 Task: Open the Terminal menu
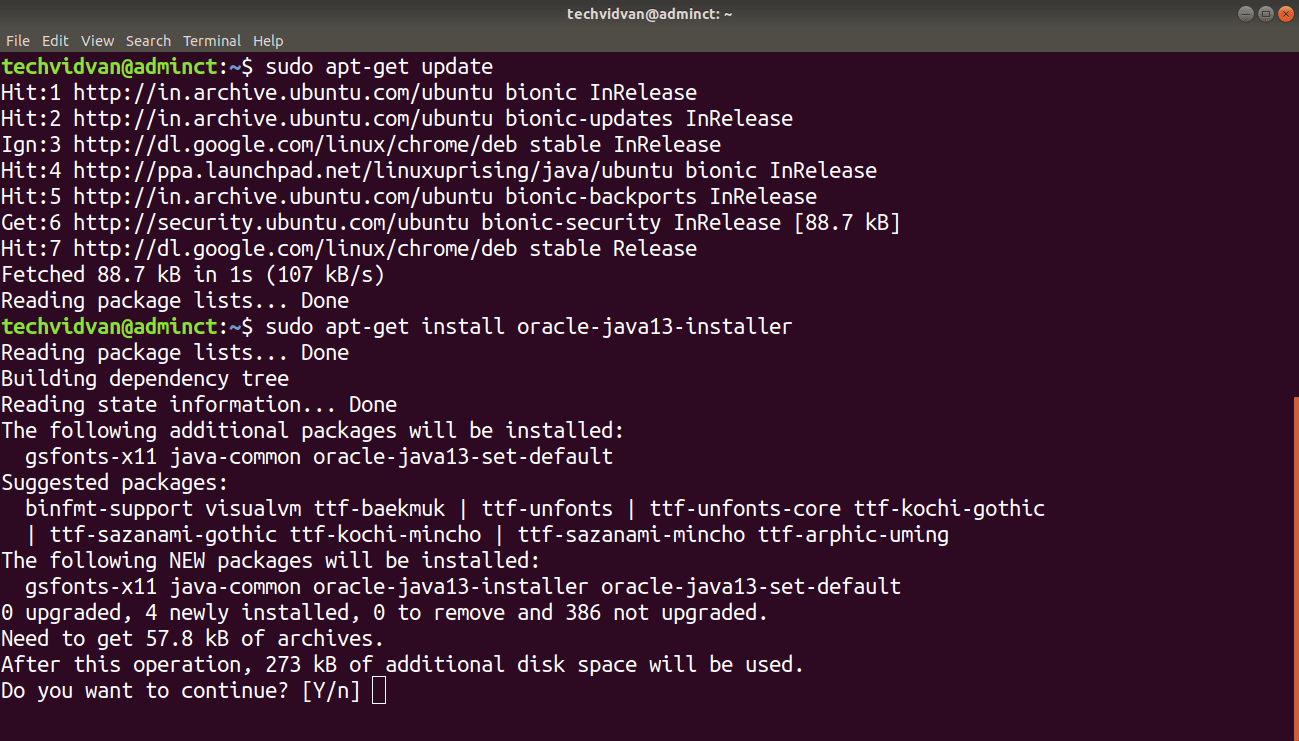pyautogui.click(x=211, y=40)
